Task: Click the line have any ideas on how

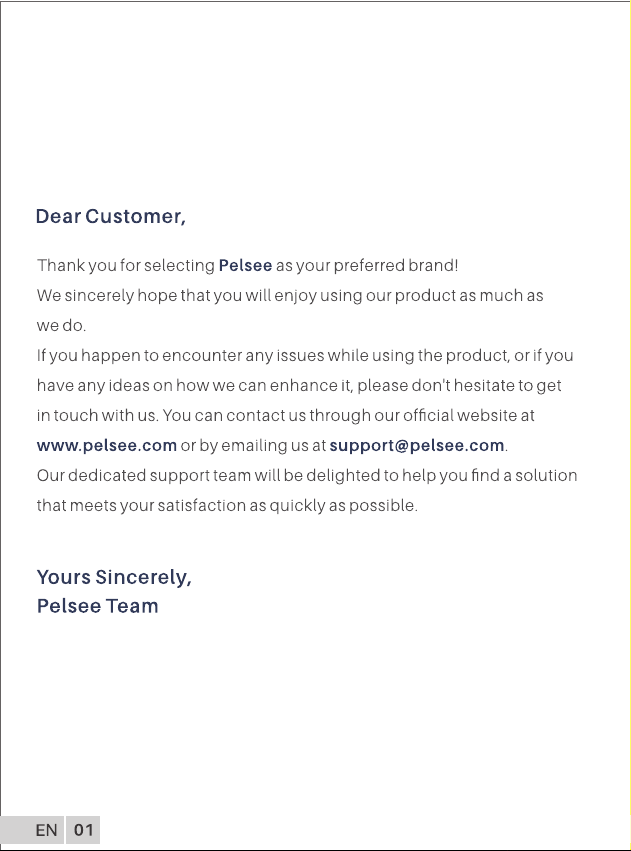Action: [x=299, y=385]
